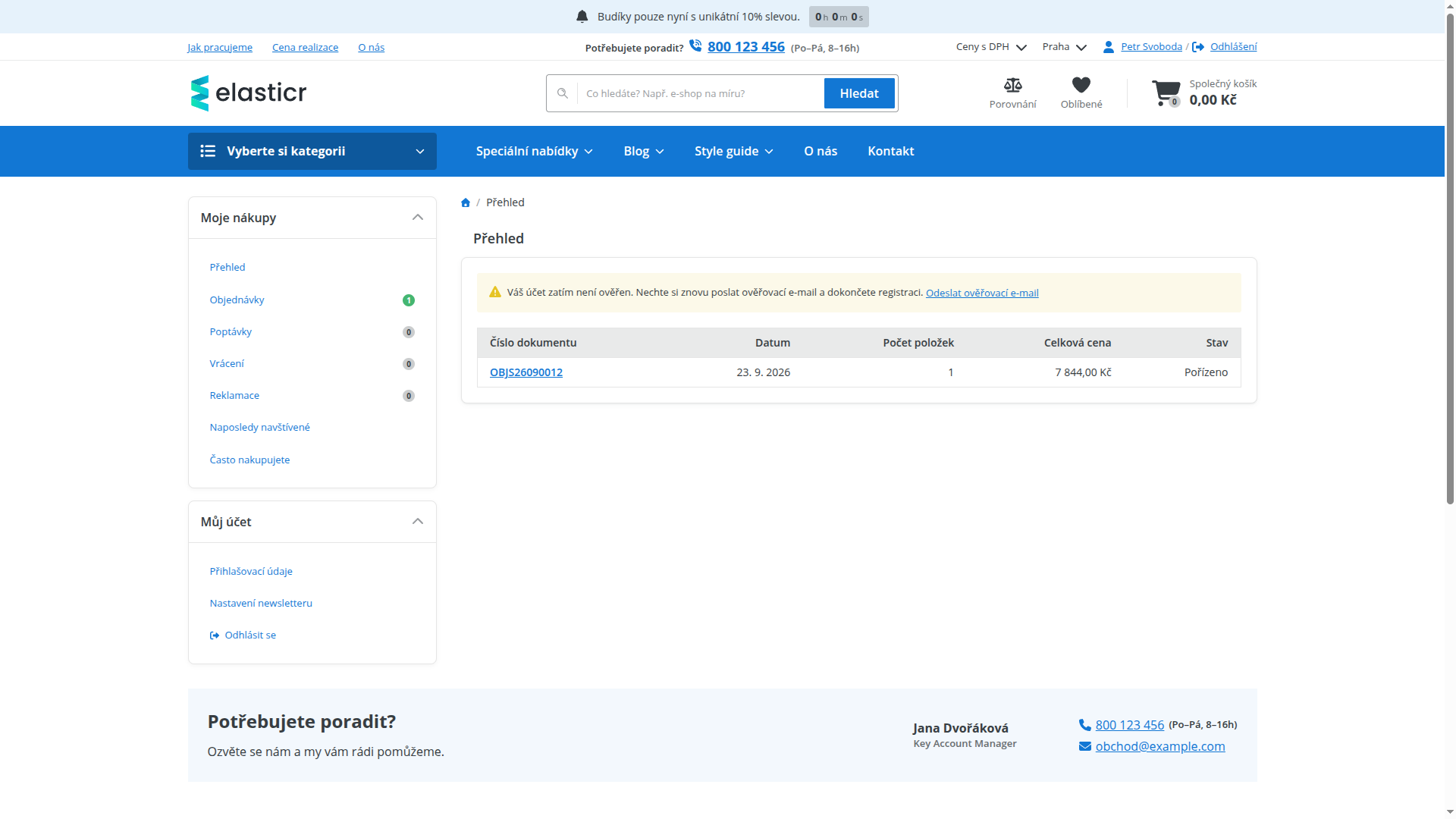
Task: Open the shopping cart icon
Action: 1166,93
